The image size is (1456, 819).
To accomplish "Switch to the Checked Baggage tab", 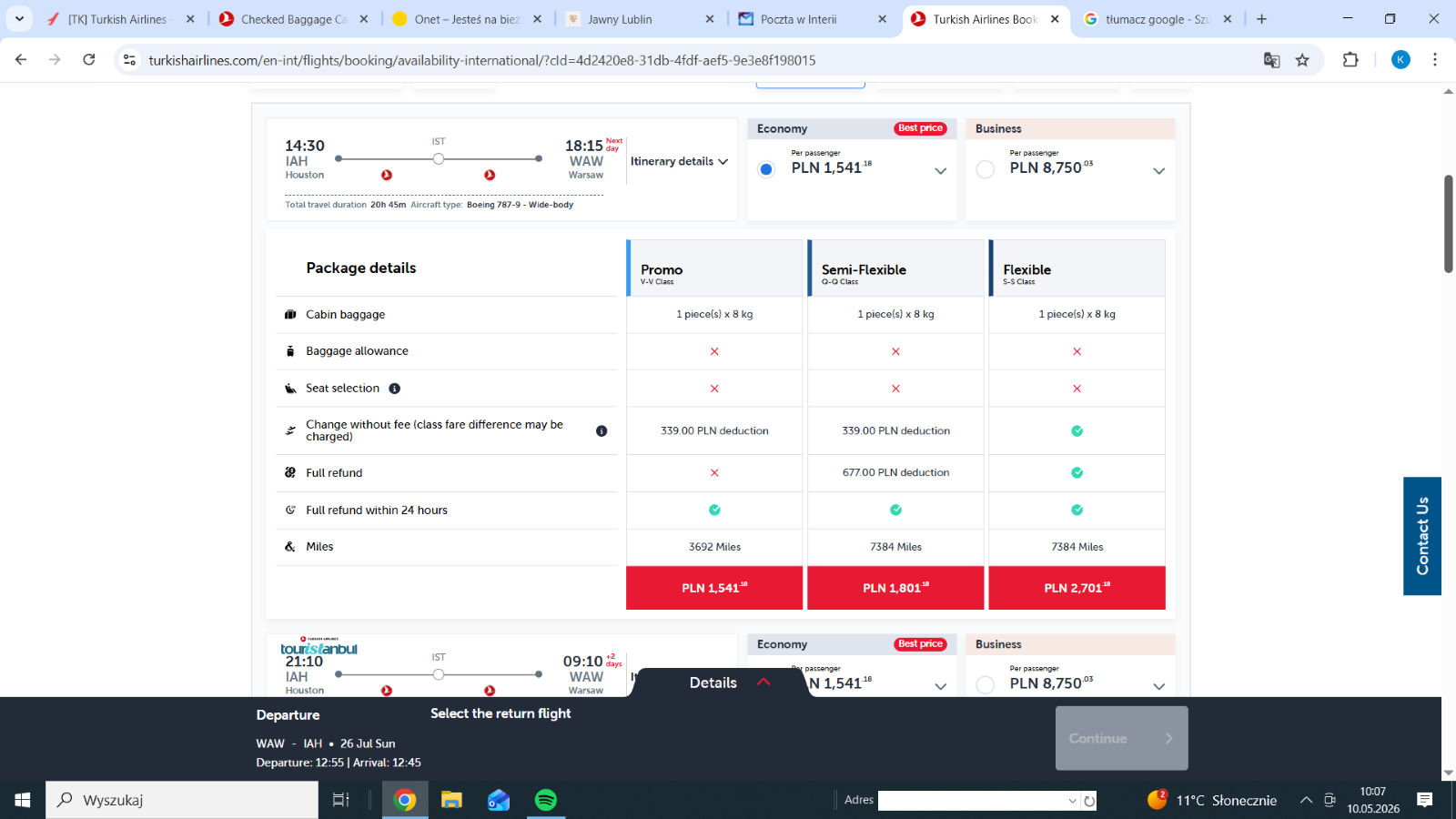I will pyautogui.click(x=293, y=19).
